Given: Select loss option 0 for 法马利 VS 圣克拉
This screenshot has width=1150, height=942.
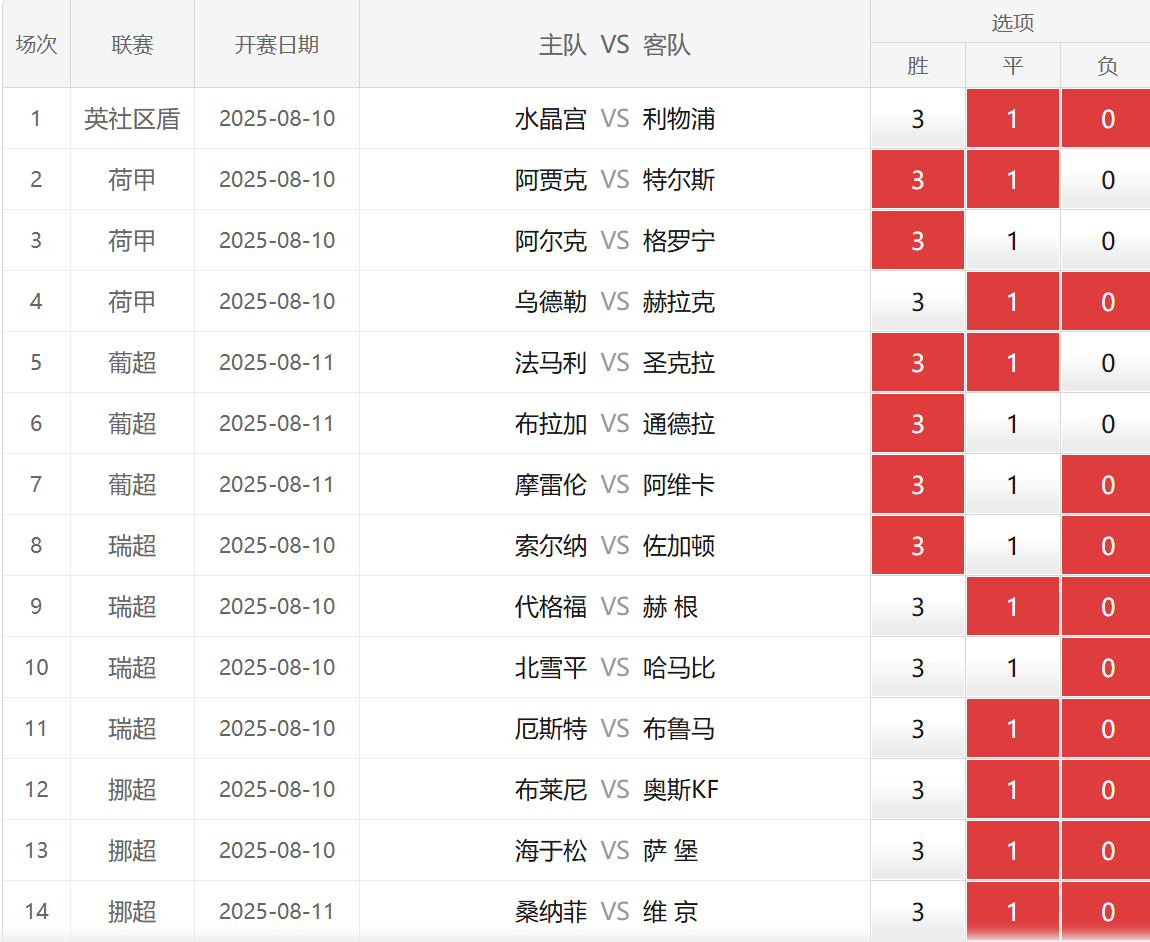Looking at the screenshot, I should coord(1107,362).
